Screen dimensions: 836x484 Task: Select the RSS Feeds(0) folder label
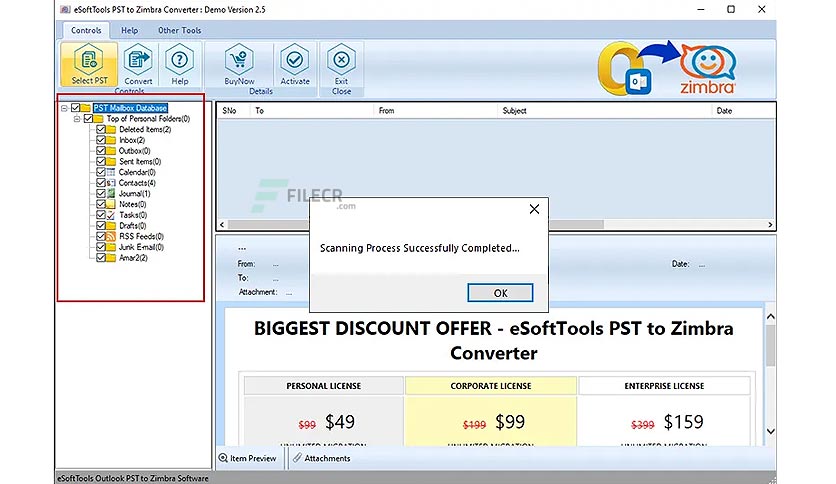141,236
